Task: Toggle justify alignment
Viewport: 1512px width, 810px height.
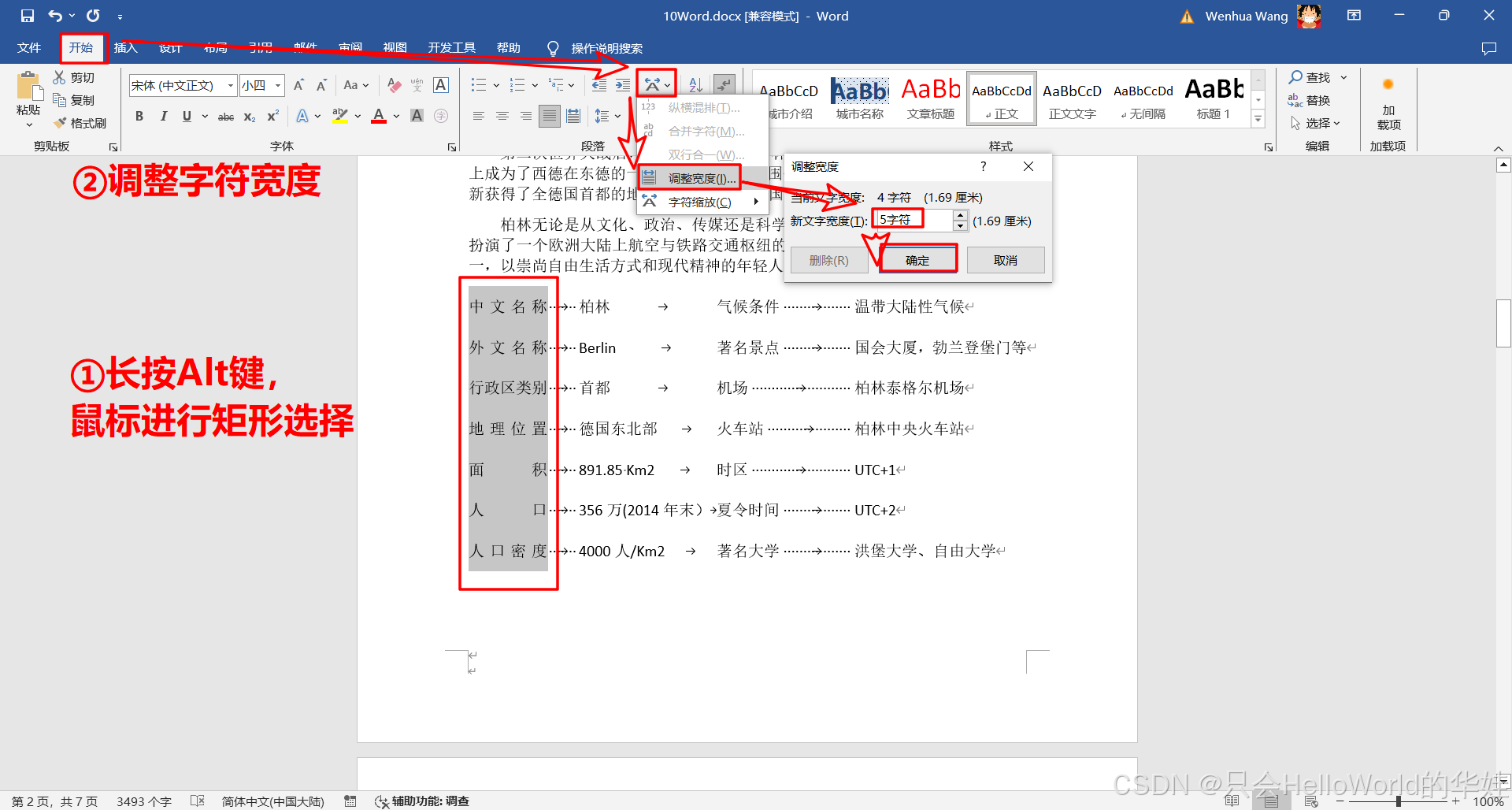Action: point(550,116)
